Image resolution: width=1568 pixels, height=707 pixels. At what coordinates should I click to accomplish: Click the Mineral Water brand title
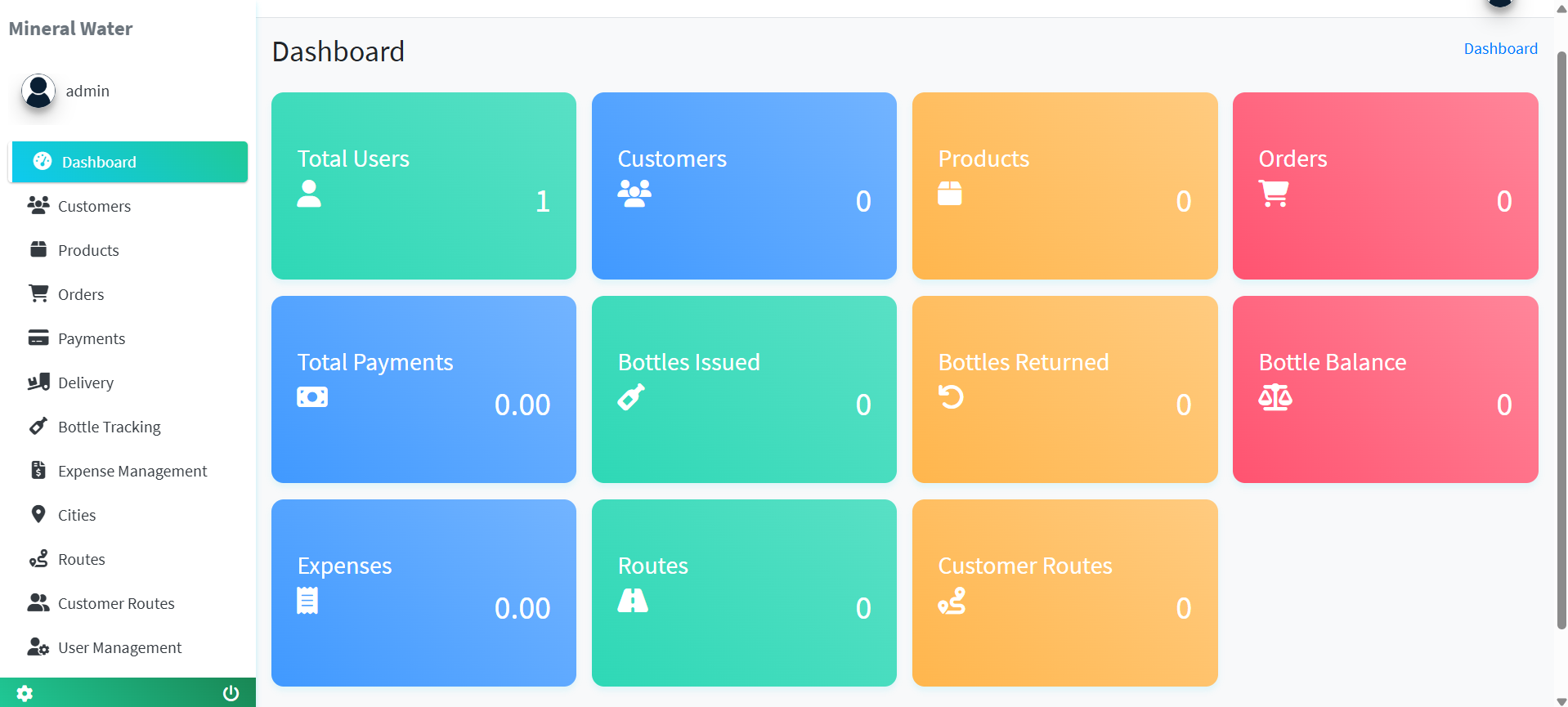point(70,29)
